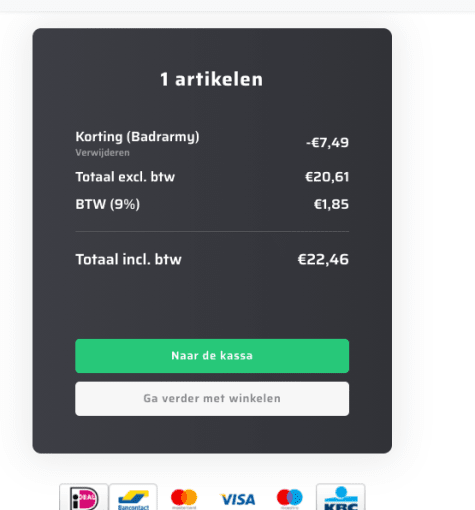The image size is (475, 510).
Task: Proceed with Naar de kassa button
Action: [x=212, y=356]
